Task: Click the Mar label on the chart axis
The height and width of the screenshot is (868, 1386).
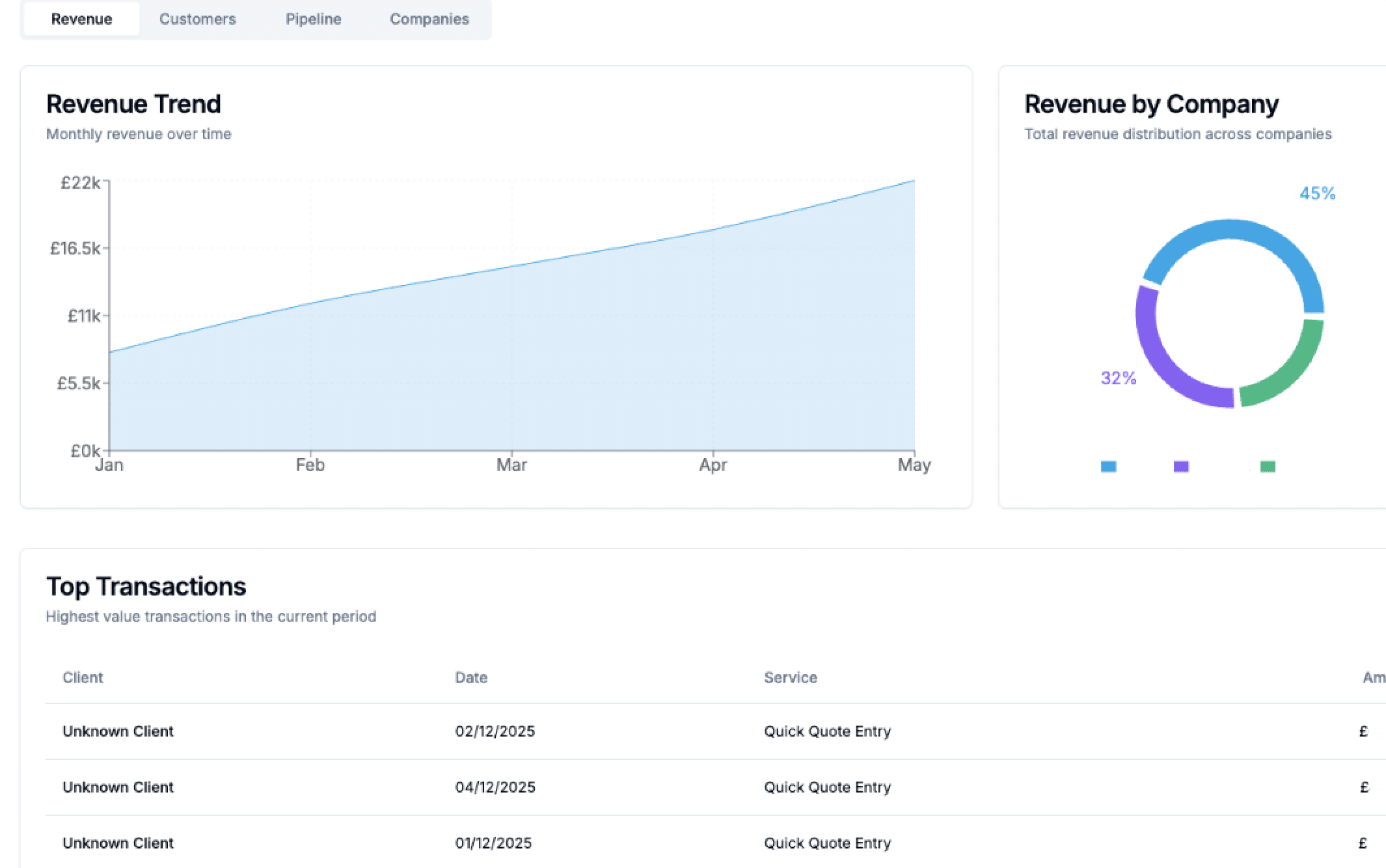Action: [x=511, y=465]
